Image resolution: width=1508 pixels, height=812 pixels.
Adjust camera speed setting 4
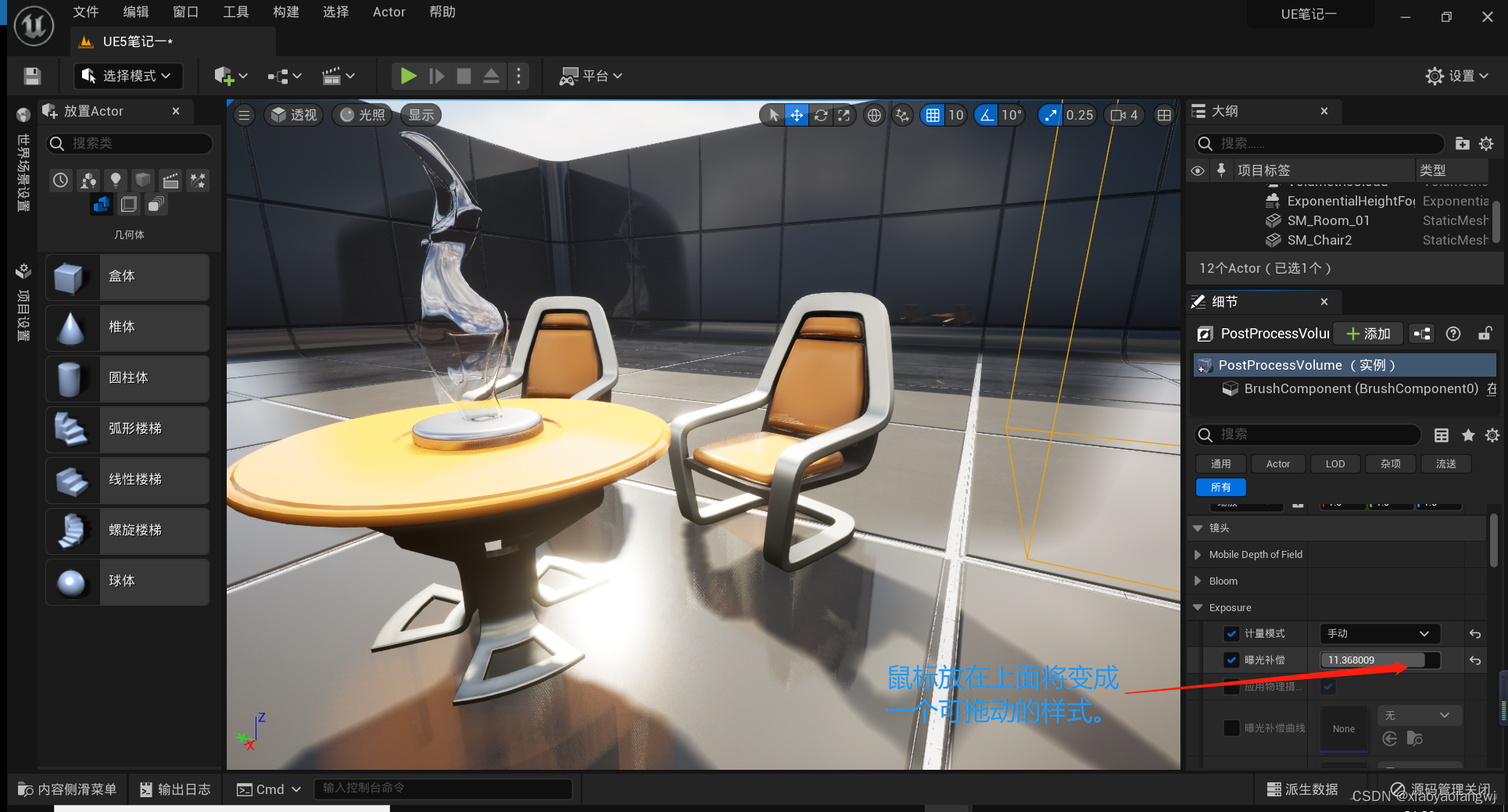click(x=1124, y=116)
